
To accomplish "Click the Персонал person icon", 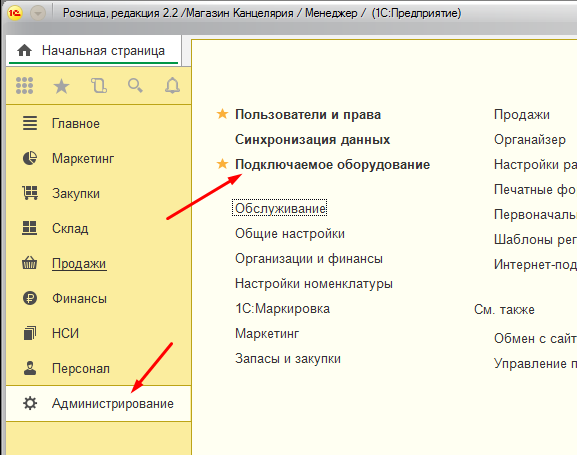I will point(30,368).
